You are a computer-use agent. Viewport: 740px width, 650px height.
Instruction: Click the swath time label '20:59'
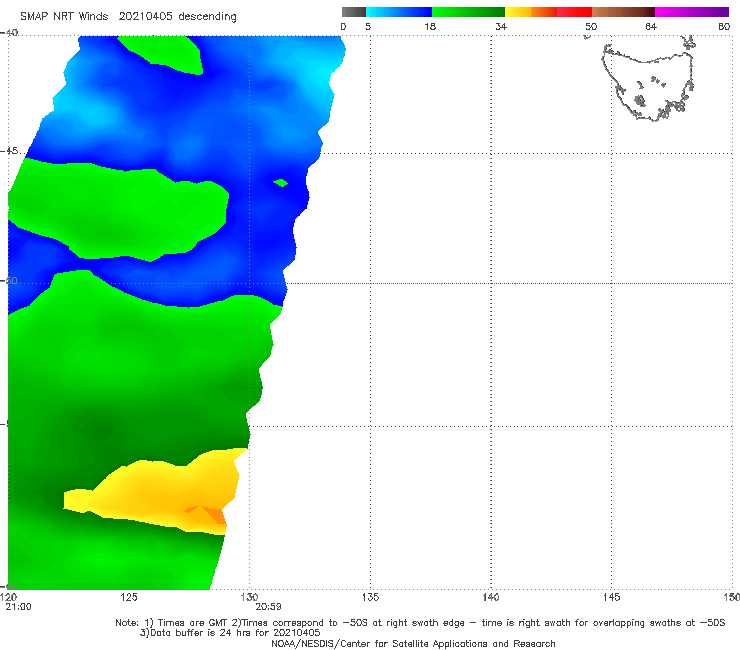coord(269,607)
